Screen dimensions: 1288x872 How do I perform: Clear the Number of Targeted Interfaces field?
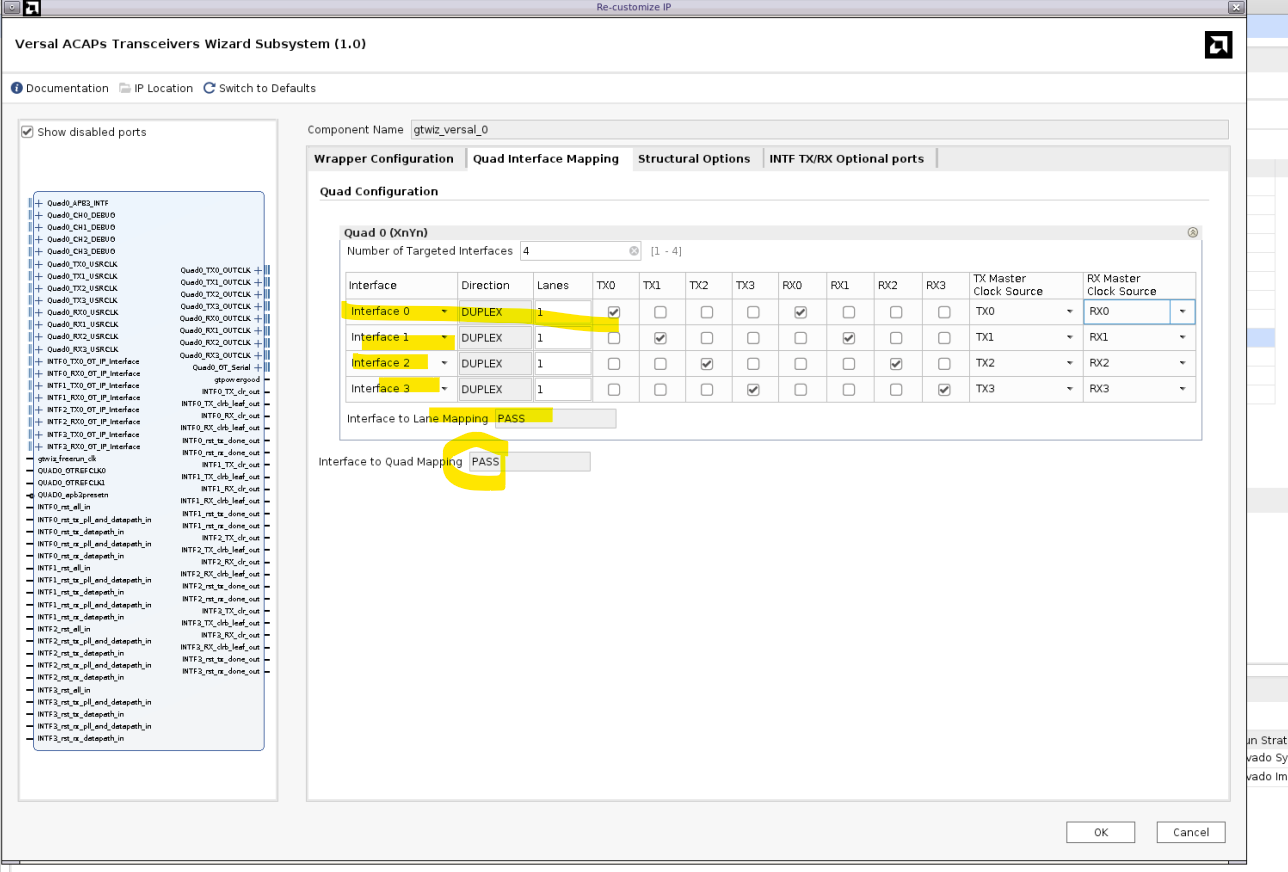coord(633,251)
